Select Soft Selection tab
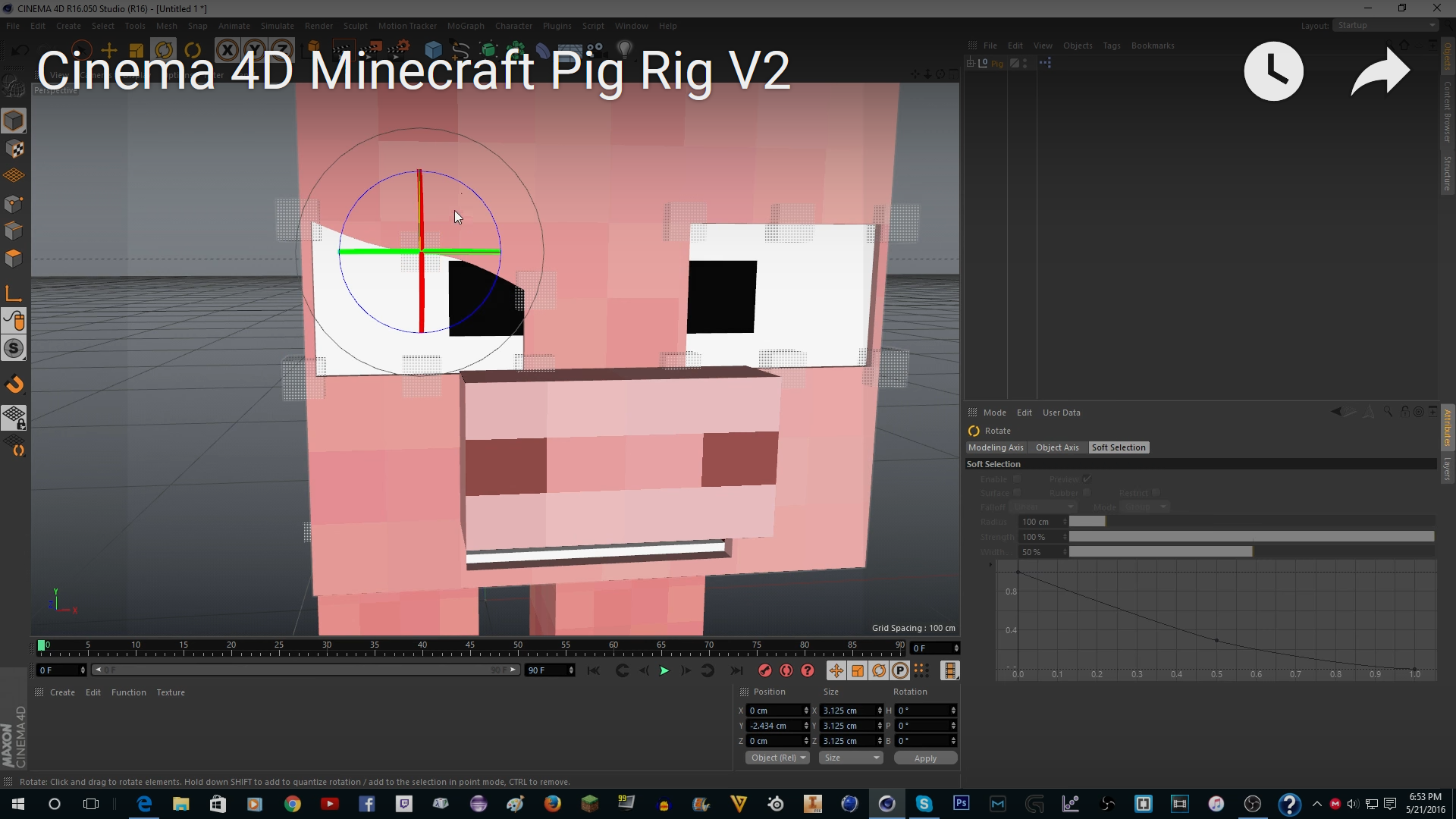1456x819 pixels. [1119, 447]
